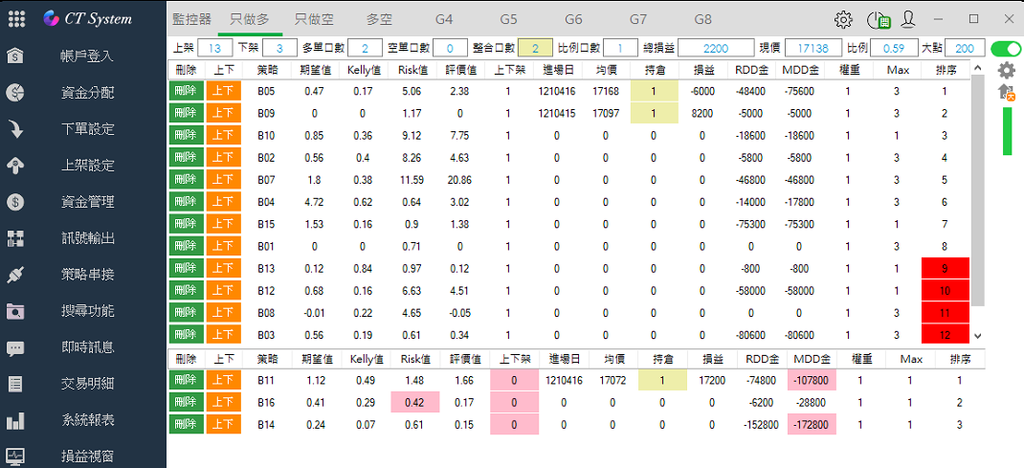Image resolution: width=1024 pixels, height=468 pixels.
Task: Select the 只做多 tab
Action: 250,19
